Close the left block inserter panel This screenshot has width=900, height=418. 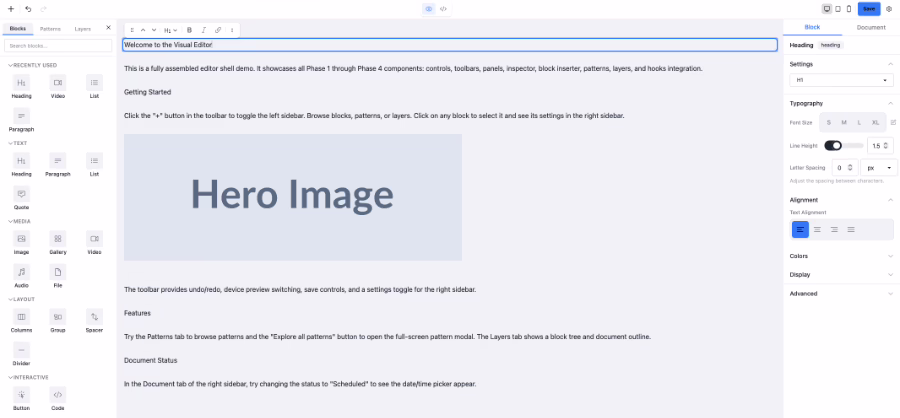[108, 28]
